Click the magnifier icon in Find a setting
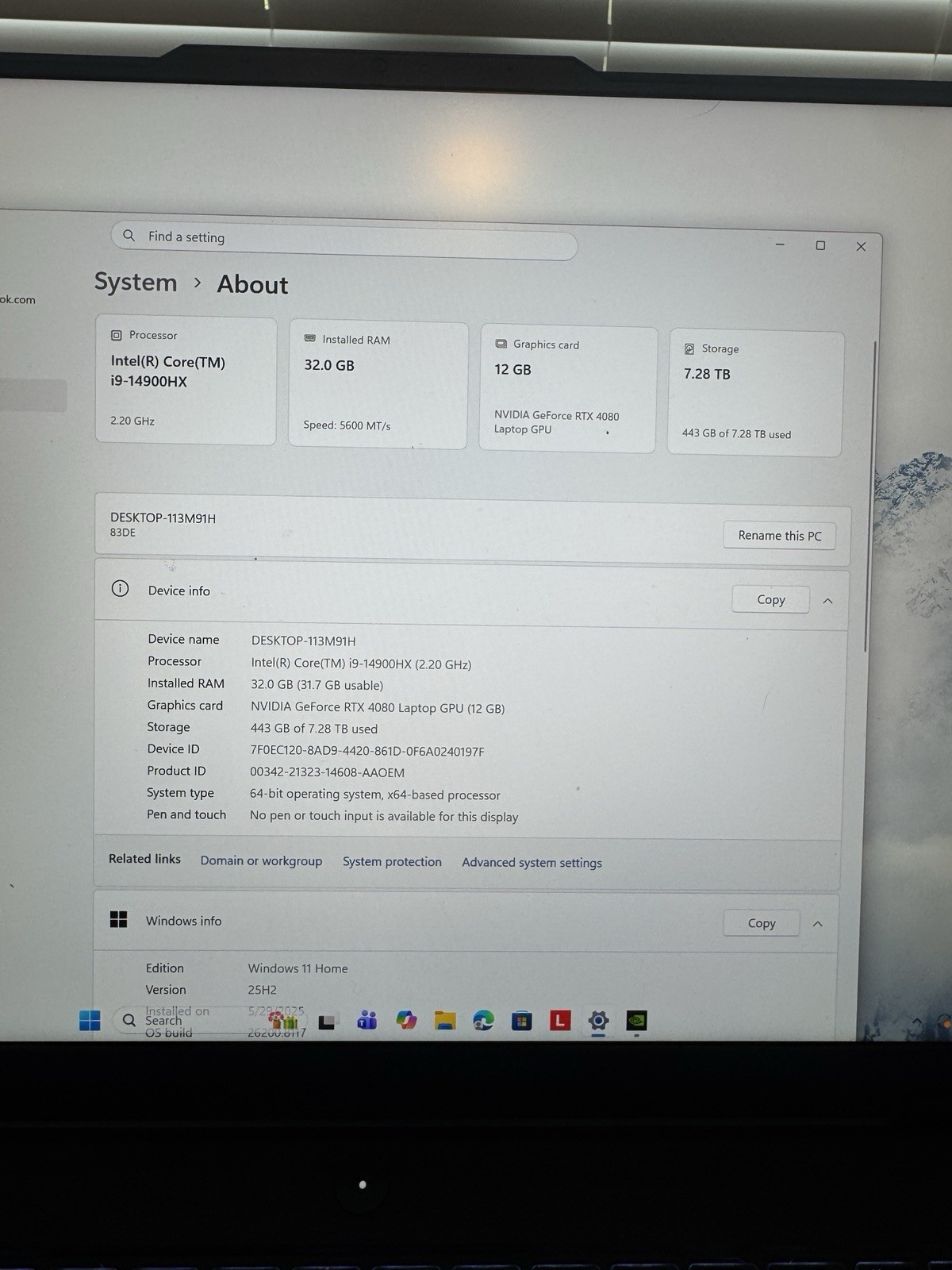 pyautogui.click(x=129, y=236)
